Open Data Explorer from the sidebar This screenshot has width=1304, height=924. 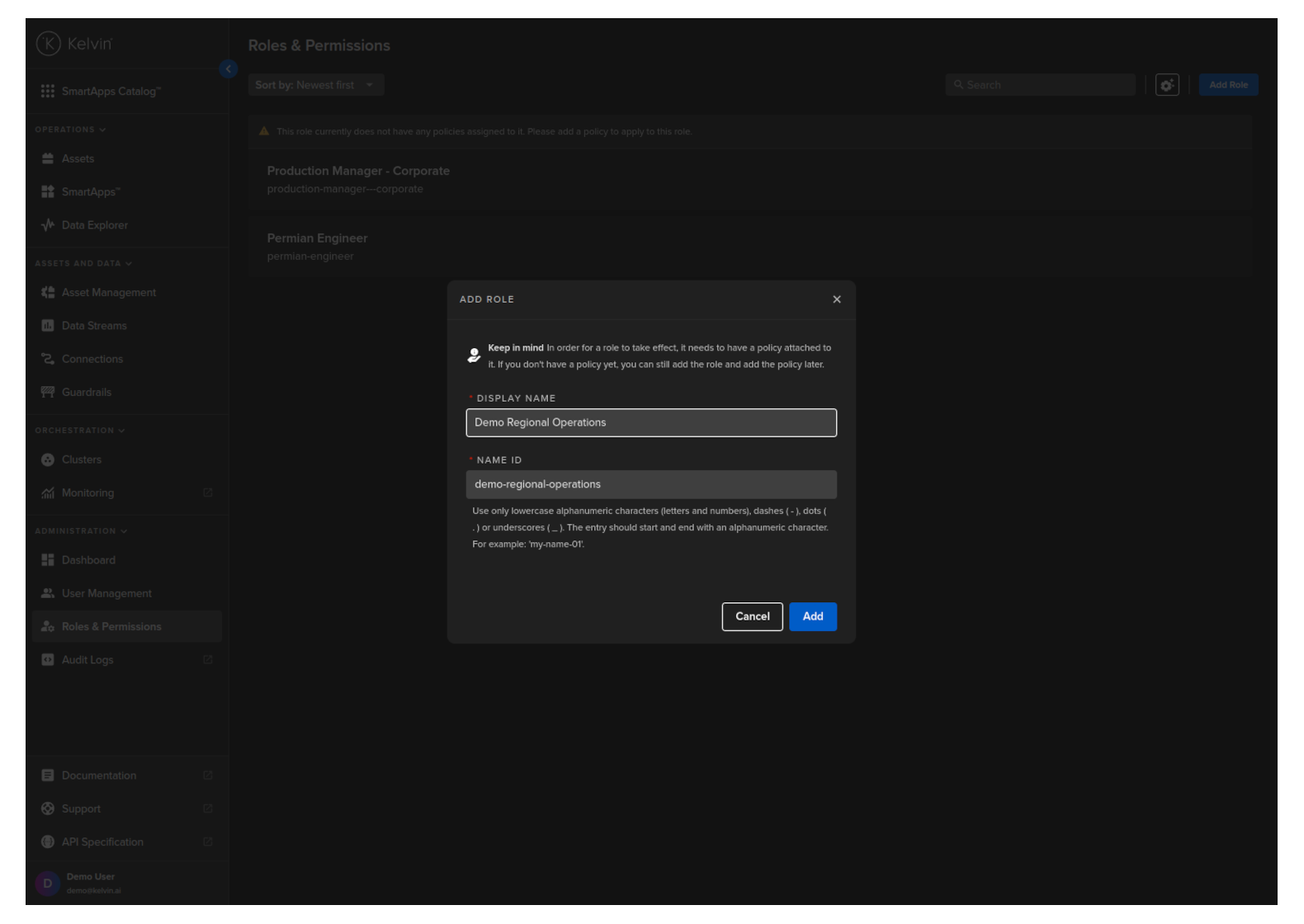point(94,225)
